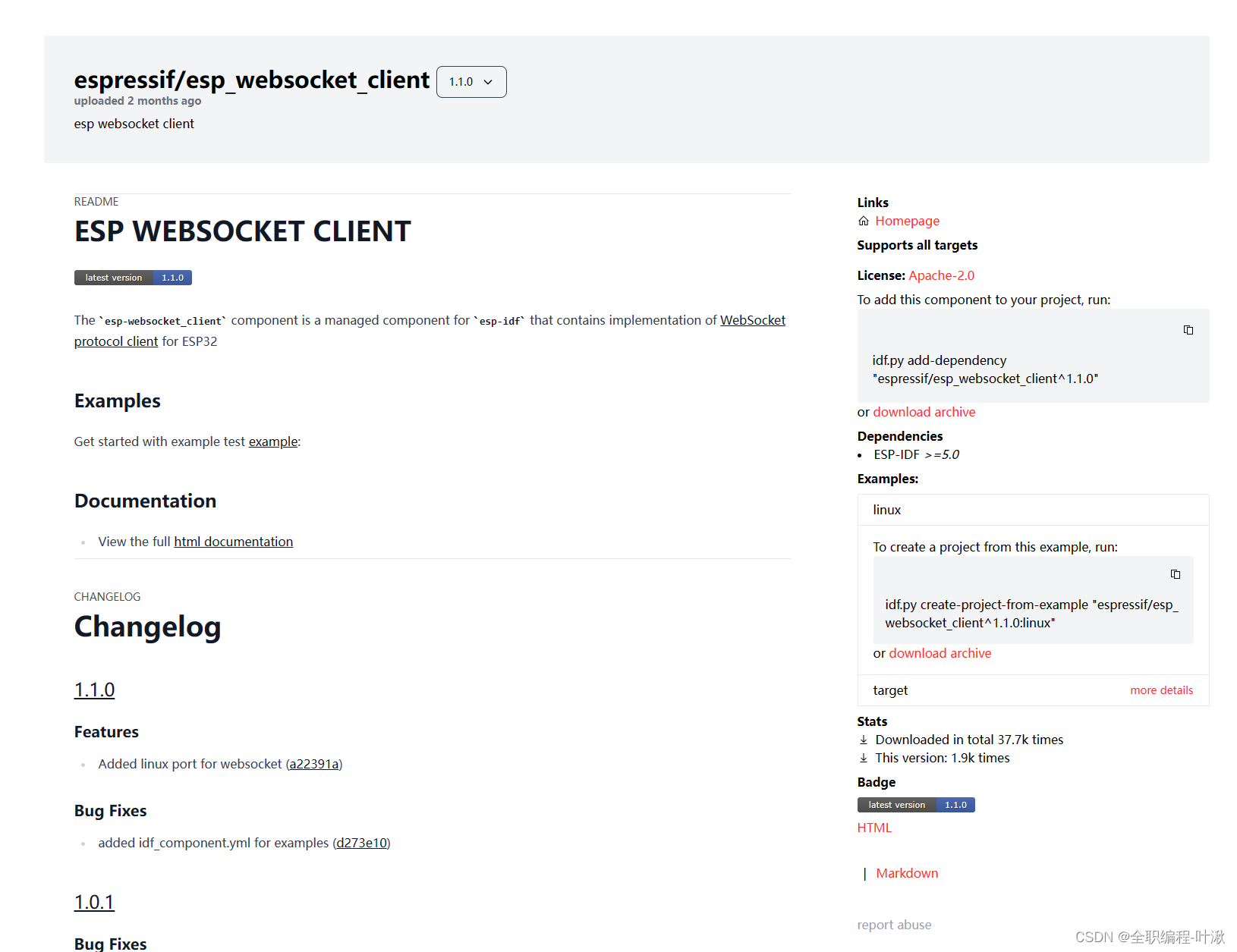
Task: Open the 1.1.0 version selector dropdown
Action: (471, 82)
